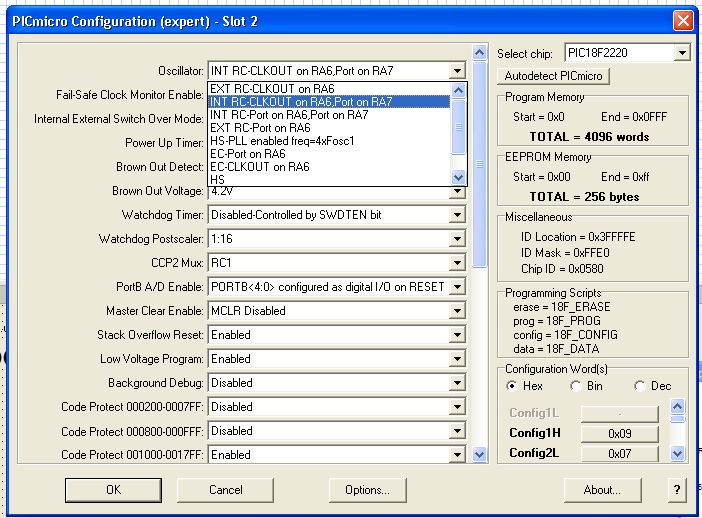Click the ? help button

pos(677,490)
